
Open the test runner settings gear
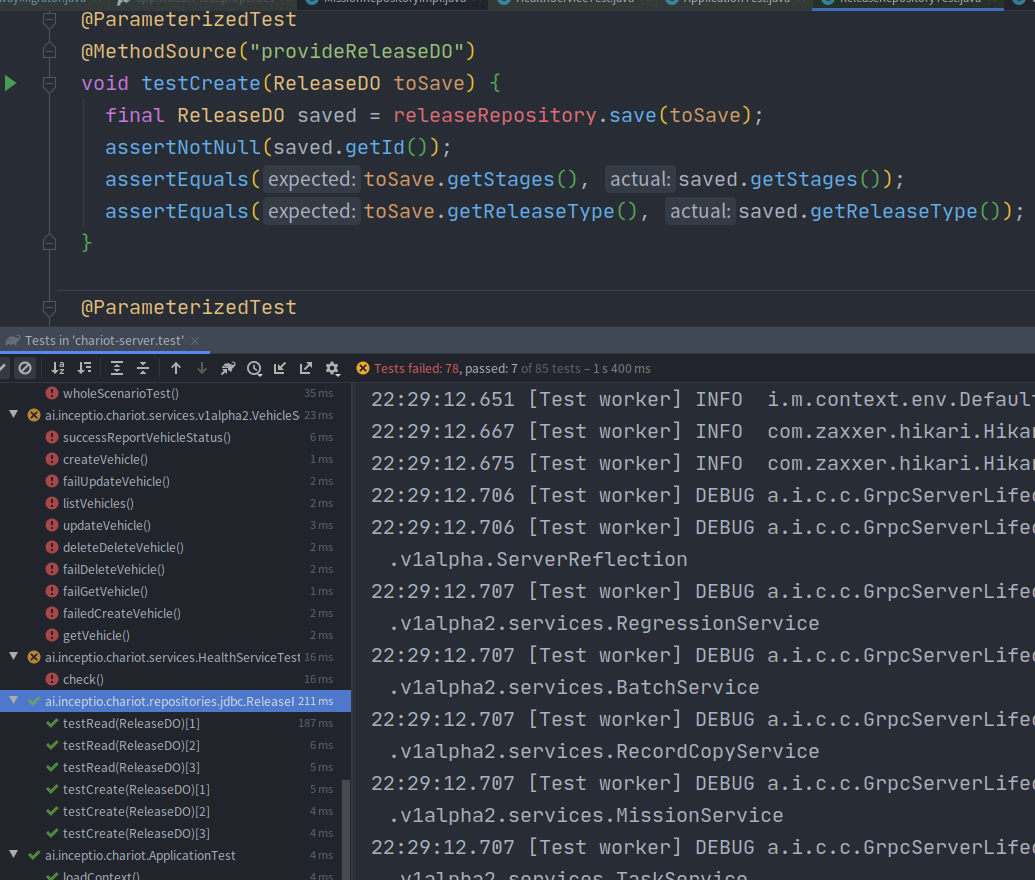(x=332, y=369)
